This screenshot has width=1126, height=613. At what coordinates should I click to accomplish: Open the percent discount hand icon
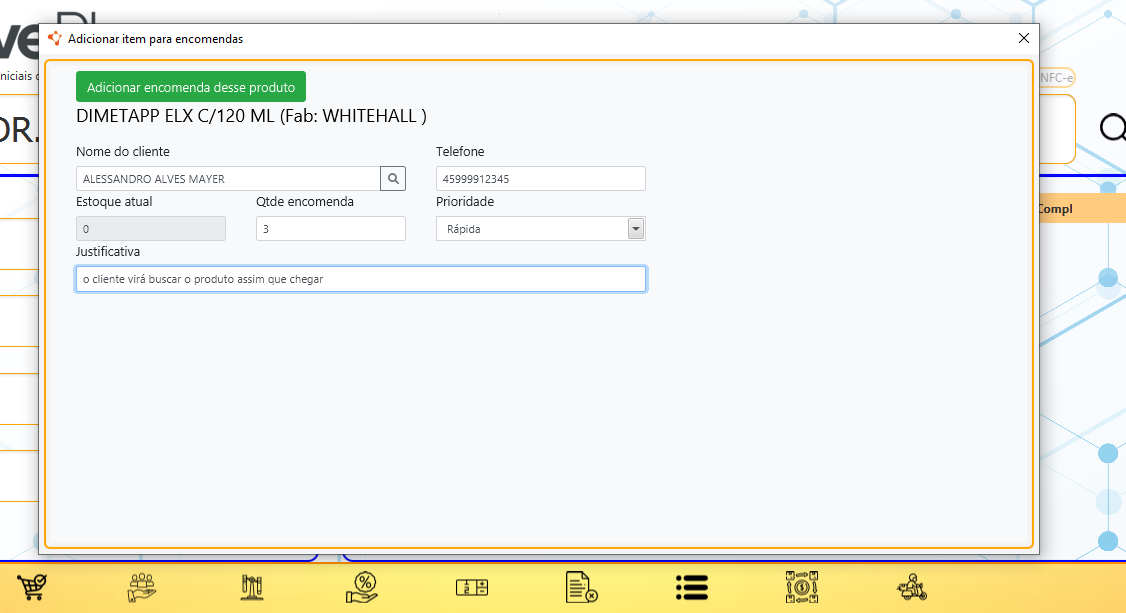362,587
